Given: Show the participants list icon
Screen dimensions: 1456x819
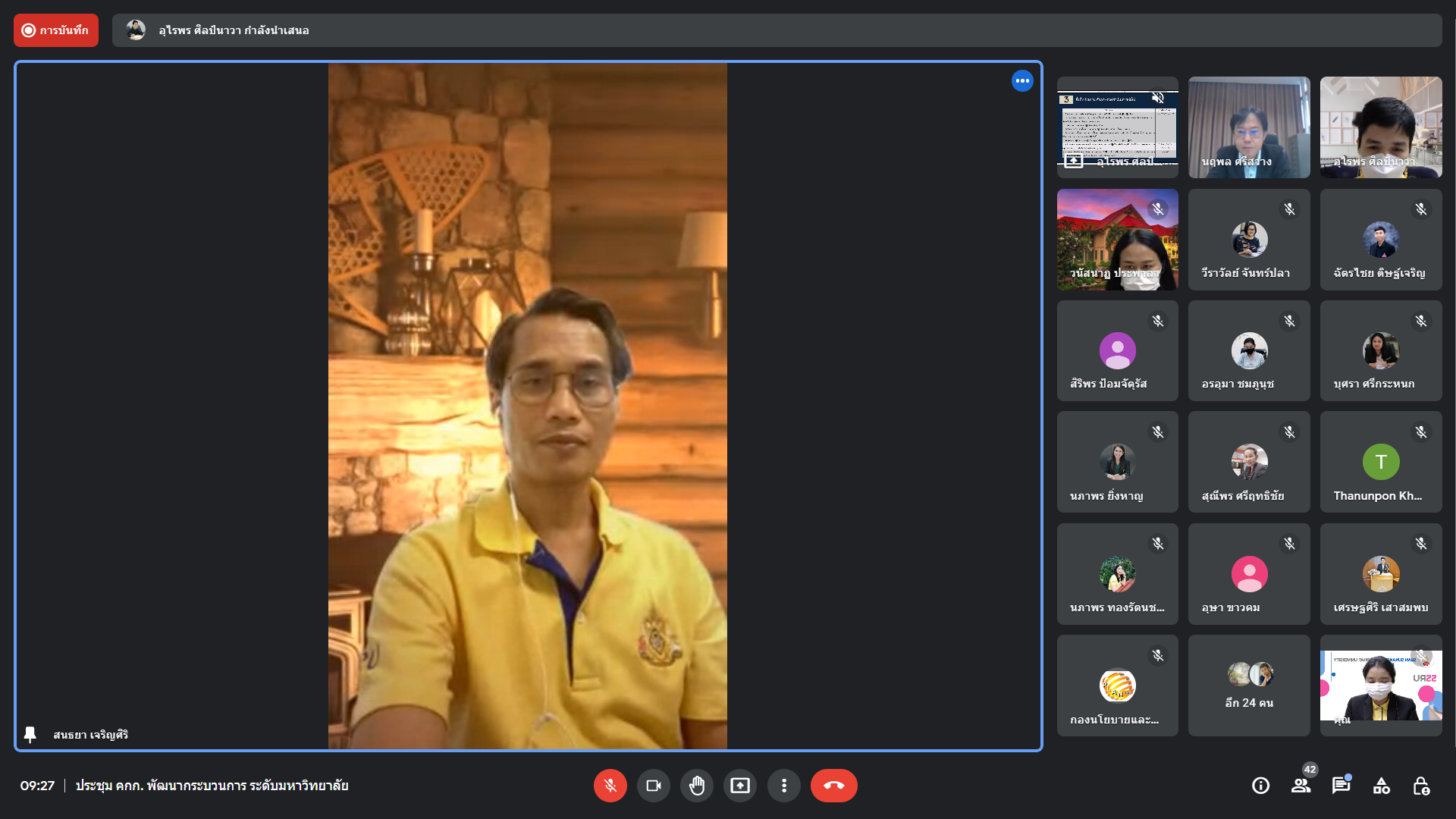Looking at the screenshot, I should point(1301,786).
